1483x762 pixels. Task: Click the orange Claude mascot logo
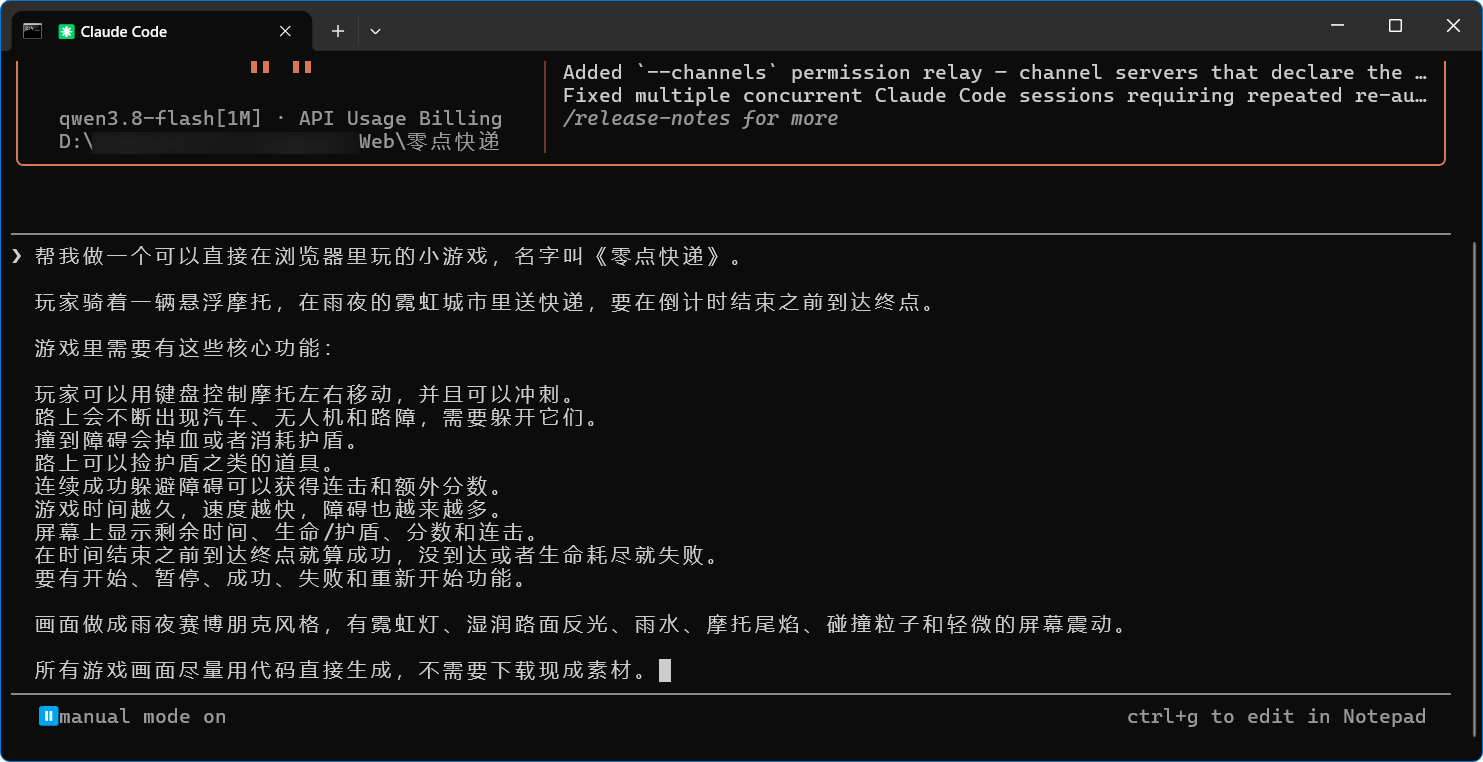click(x=281, y=67)
